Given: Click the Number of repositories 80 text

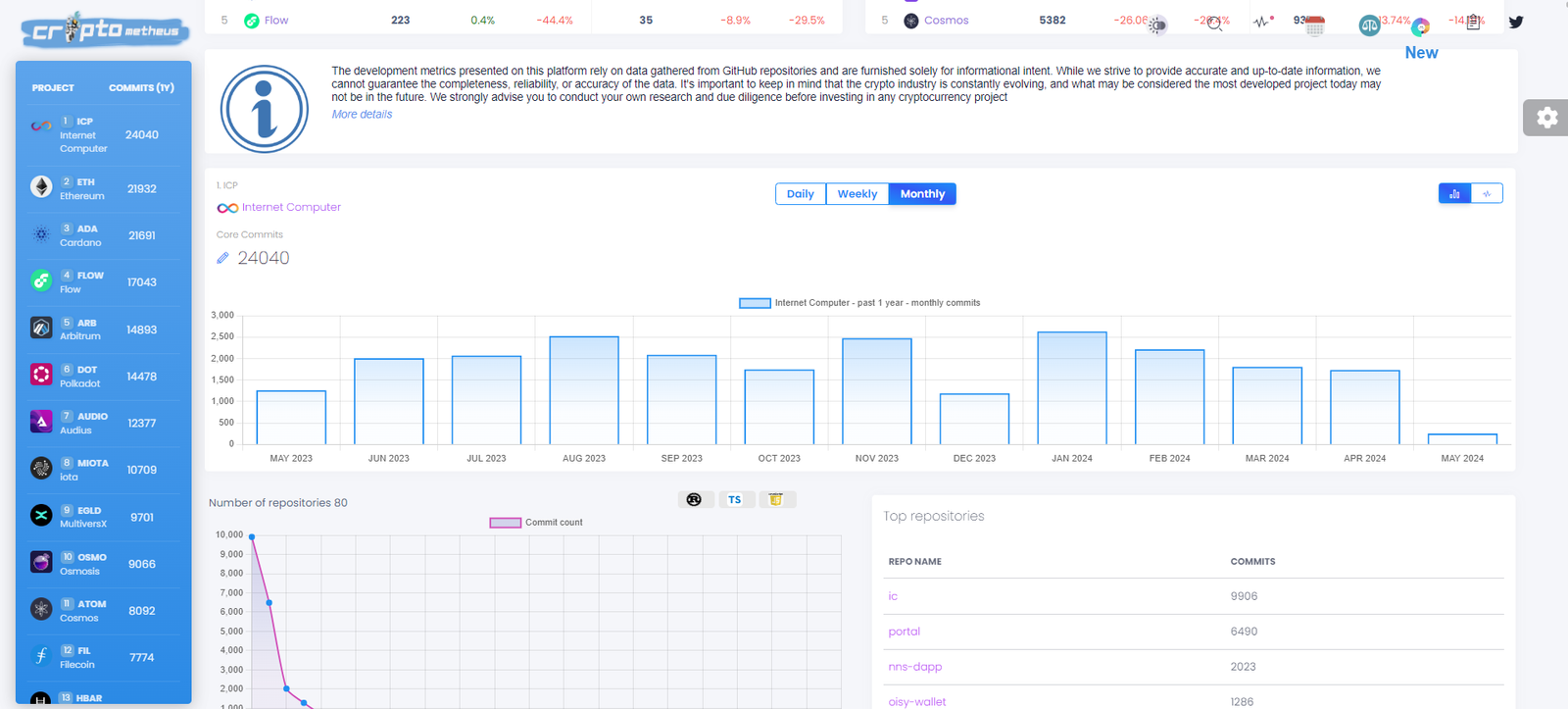Looking at the screenshot, I should [x=278, y=503].
